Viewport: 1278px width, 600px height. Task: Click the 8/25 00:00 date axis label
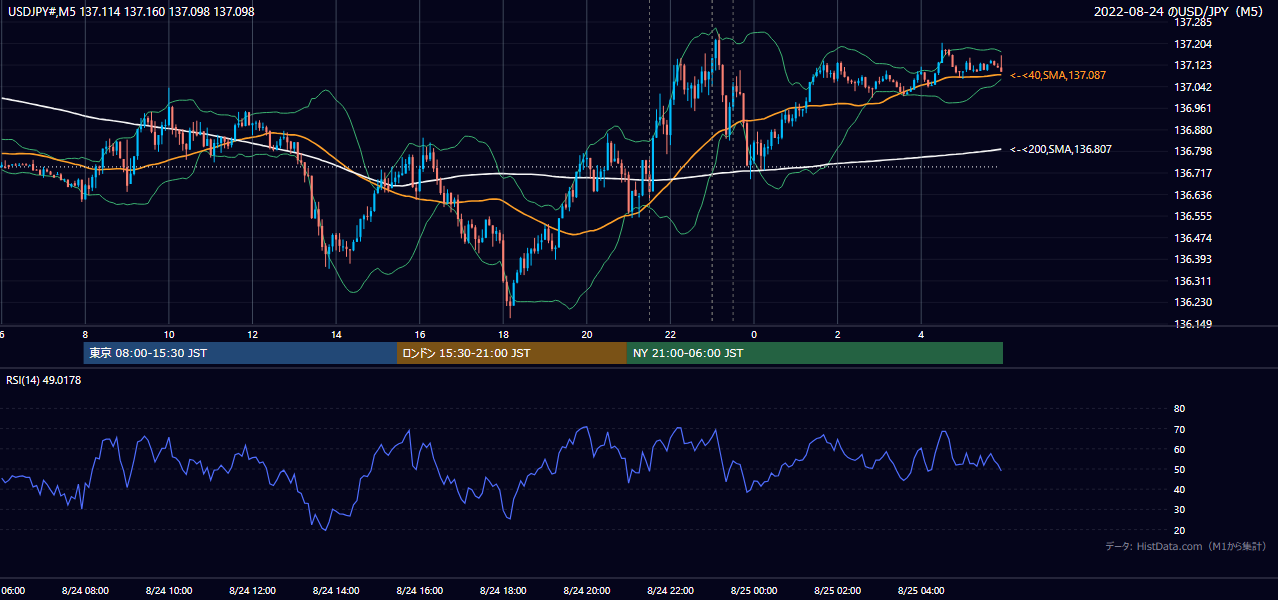tap(754, 590)
